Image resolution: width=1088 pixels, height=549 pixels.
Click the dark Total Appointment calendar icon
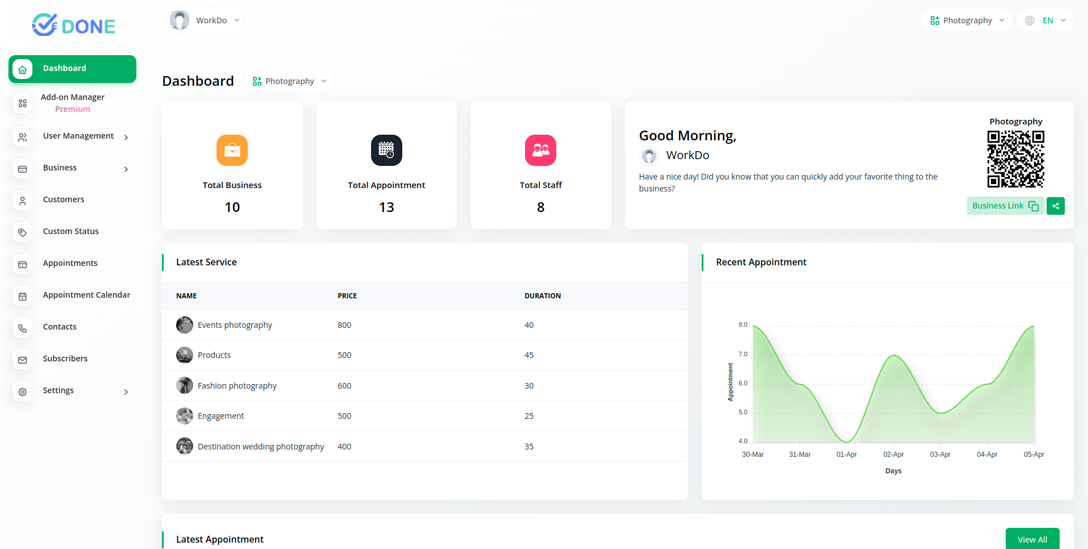pyautogui.click(x=386, y=150)
